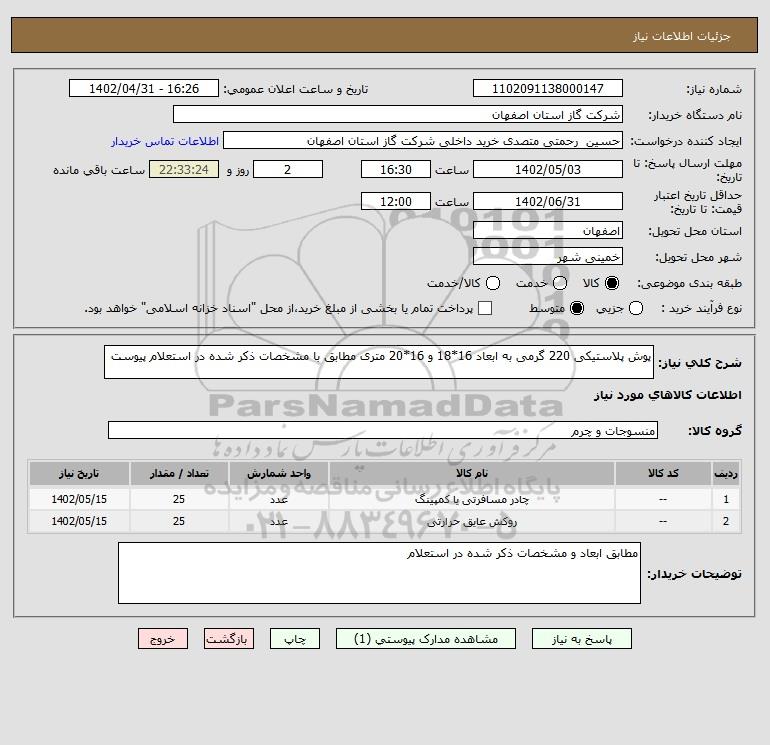770x745 pixels.
Task: Select the خدمت radio button
Action: click(x=560, y=283)
